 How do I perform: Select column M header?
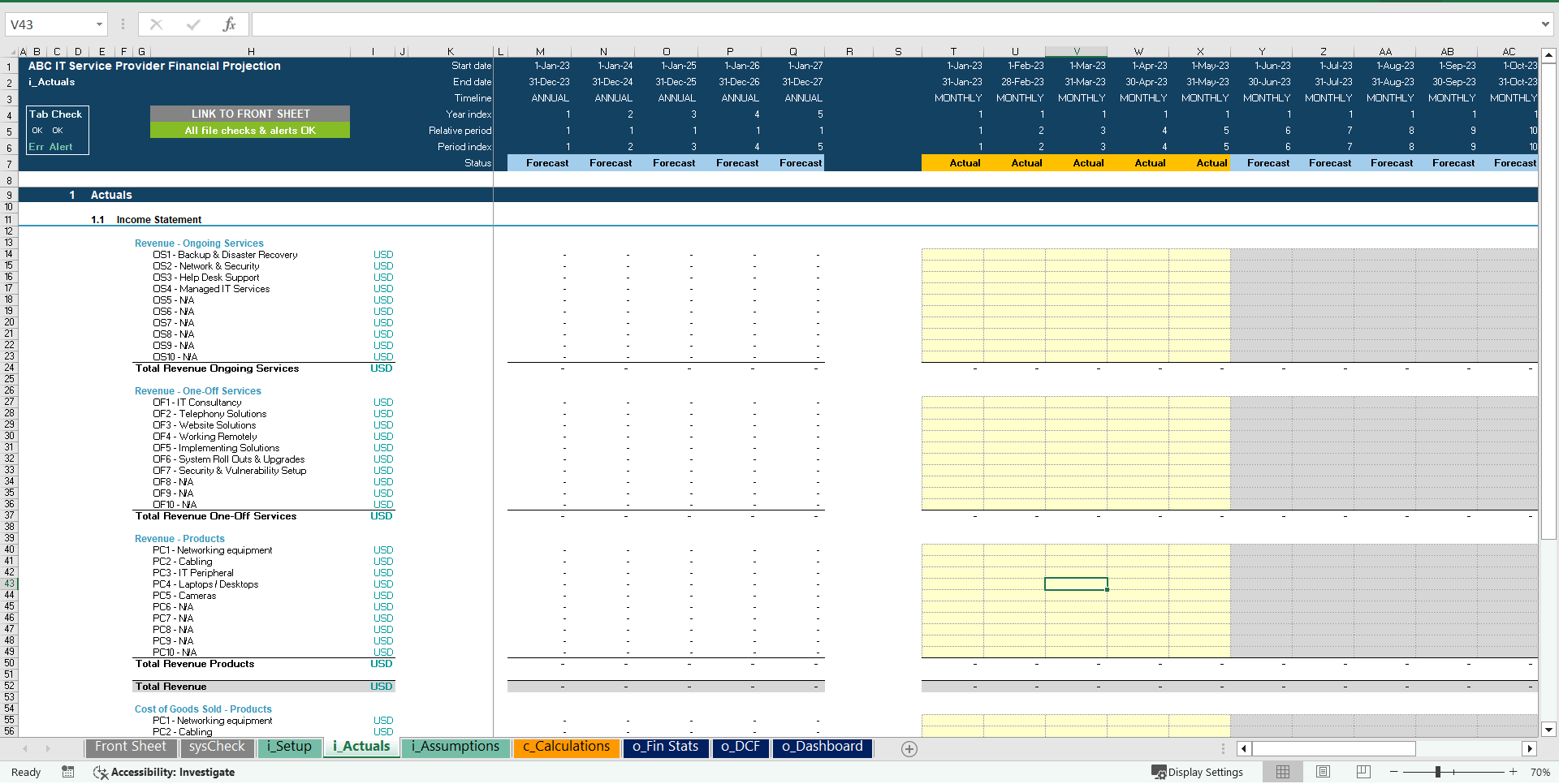pyautogui.click(x=540, y=51)
